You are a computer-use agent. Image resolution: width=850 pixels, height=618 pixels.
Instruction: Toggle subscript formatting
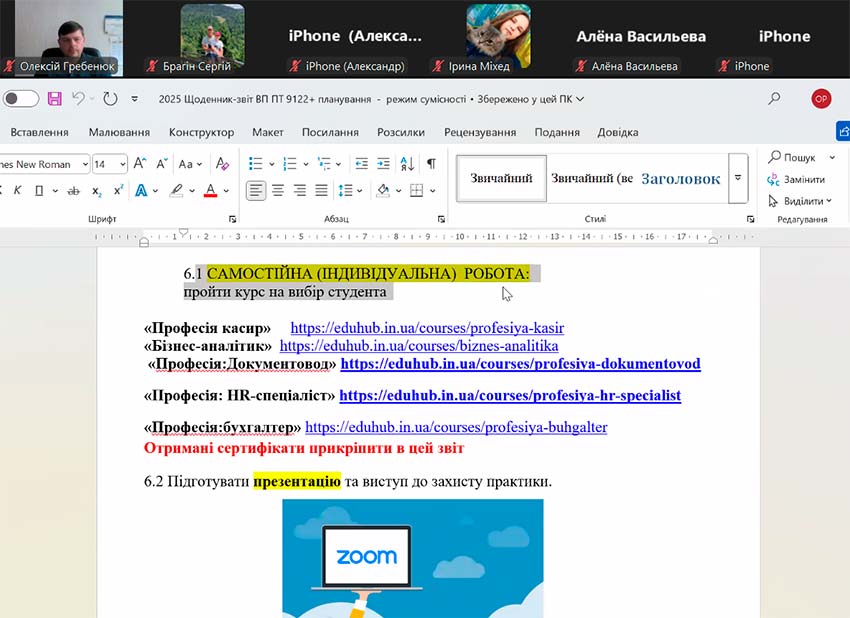(x=97, y=191)
